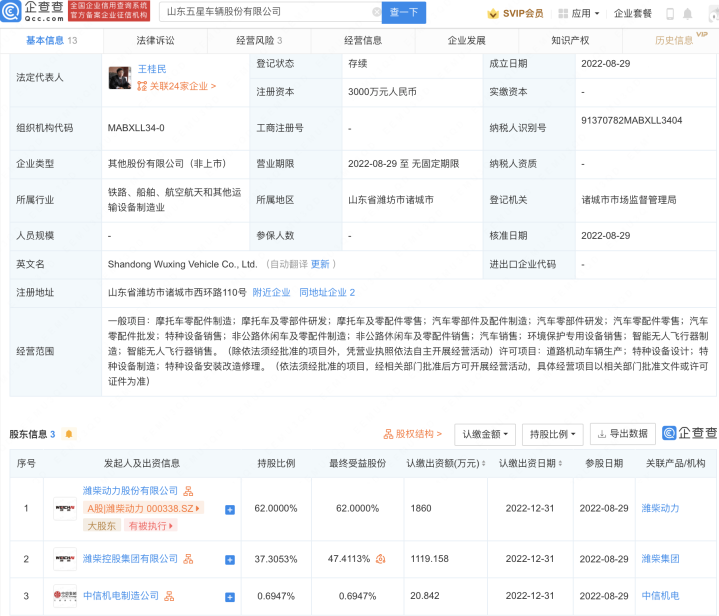Open related product 中信机电 link
This screenshot has height=616, width=719.
click(660, 596)
